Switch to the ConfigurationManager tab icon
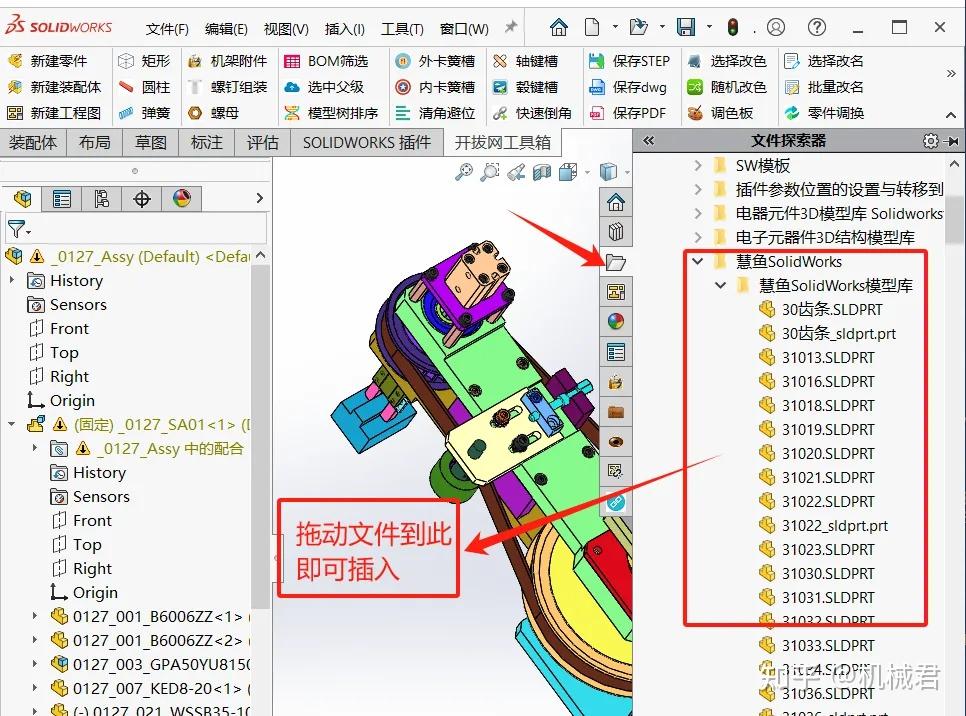This screenshot has width=966, height=716. [x=102, y=199]
